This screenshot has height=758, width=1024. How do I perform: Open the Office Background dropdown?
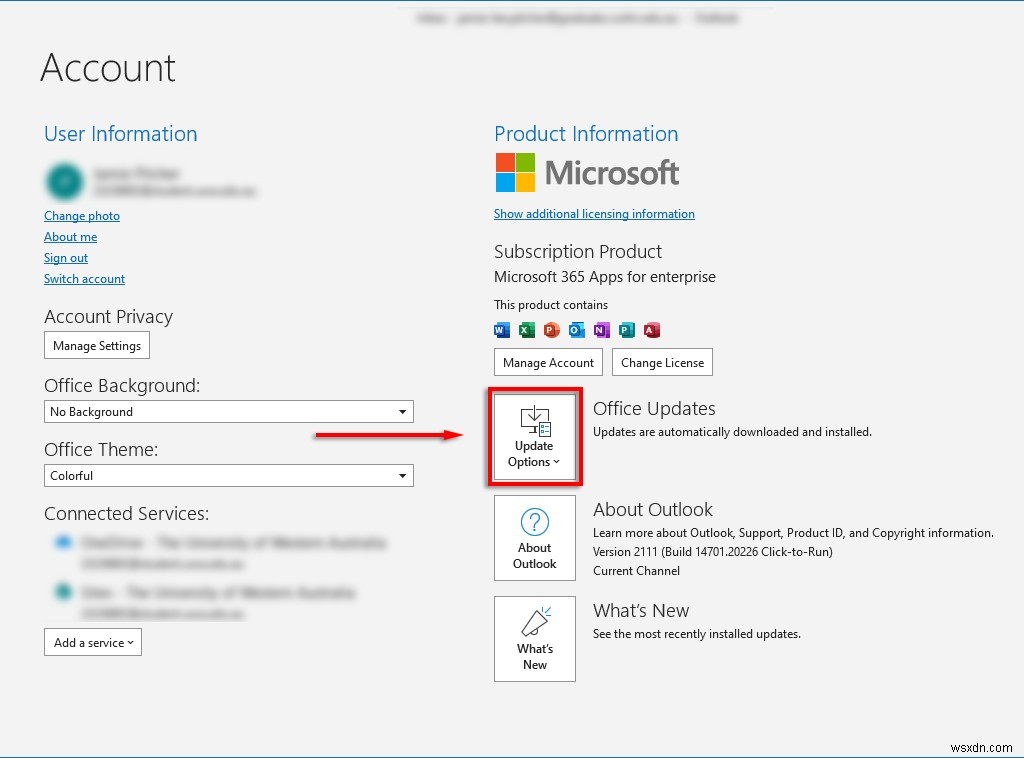(404, 411)
